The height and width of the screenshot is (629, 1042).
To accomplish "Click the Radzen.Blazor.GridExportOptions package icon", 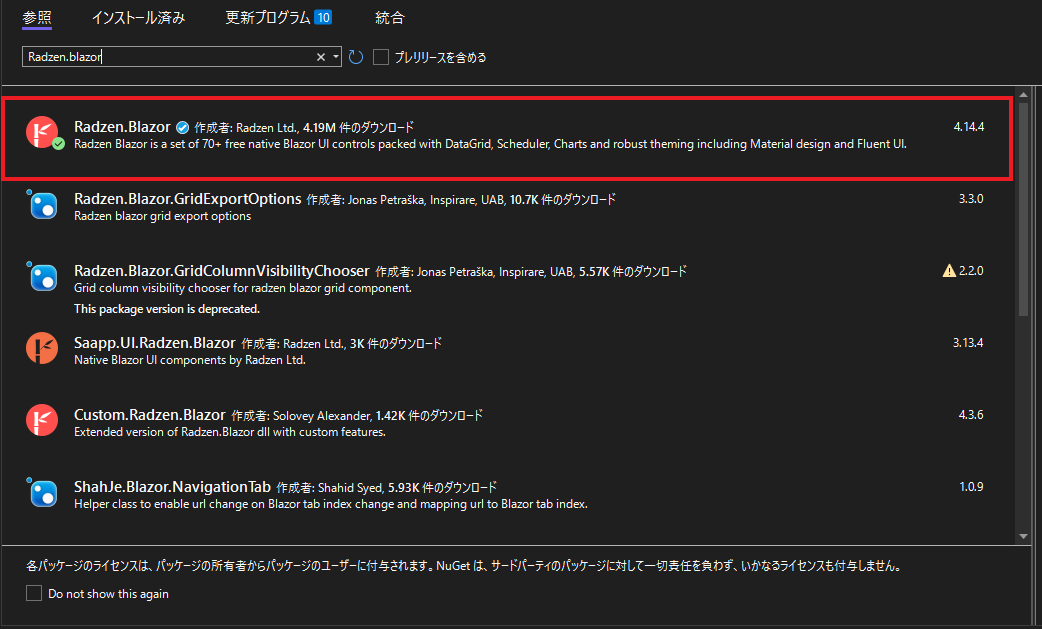I will click(x=43, y=205).
